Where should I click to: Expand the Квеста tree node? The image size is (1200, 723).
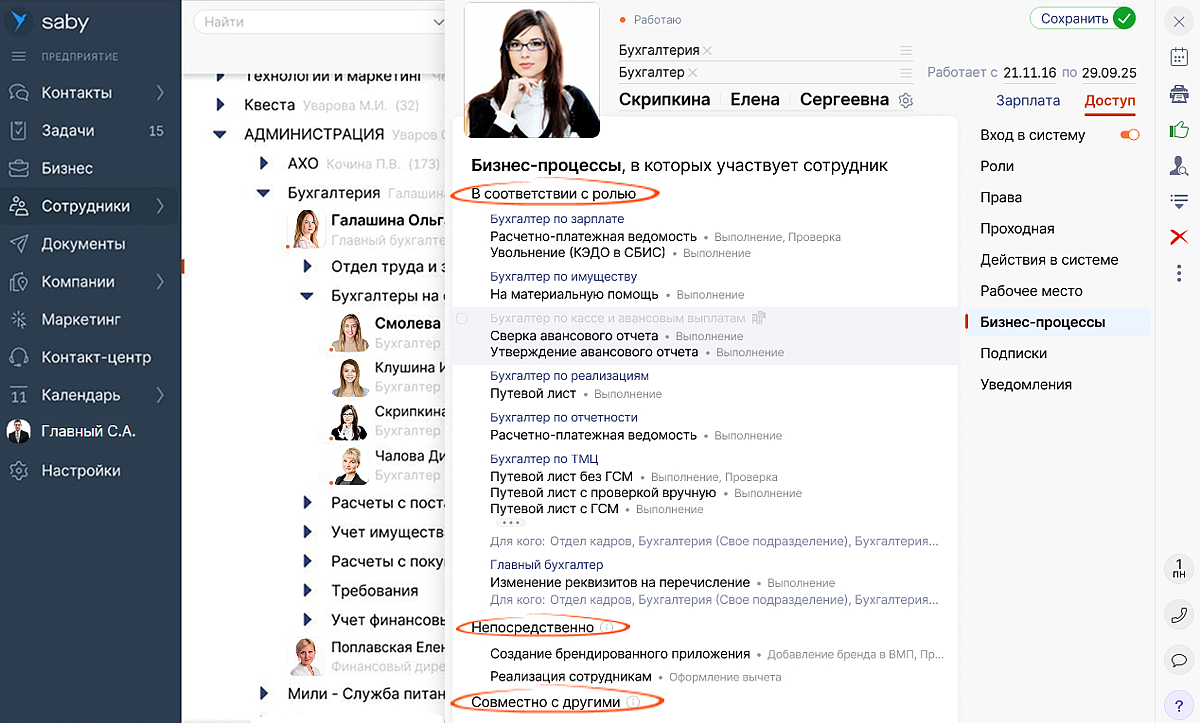(220, 105)
